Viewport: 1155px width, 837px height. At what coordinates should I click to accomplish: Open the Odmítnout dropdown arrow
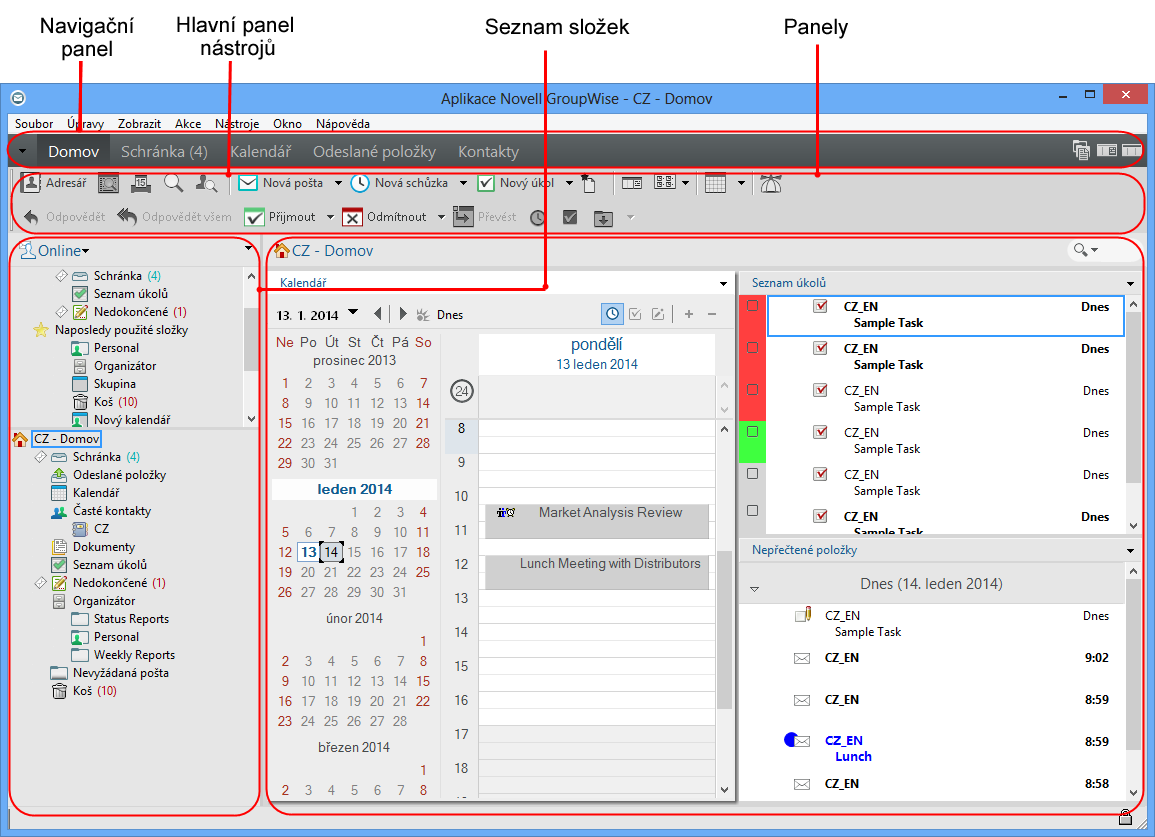tap(441, 217)
